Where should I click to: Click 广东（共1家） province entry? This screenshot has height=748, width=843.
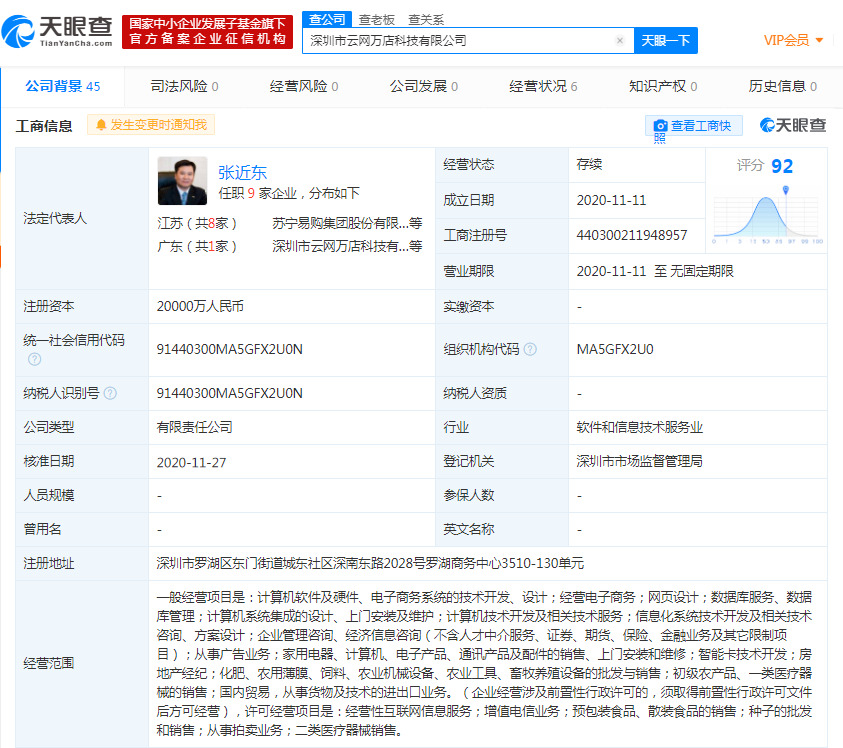click(197, 246)
